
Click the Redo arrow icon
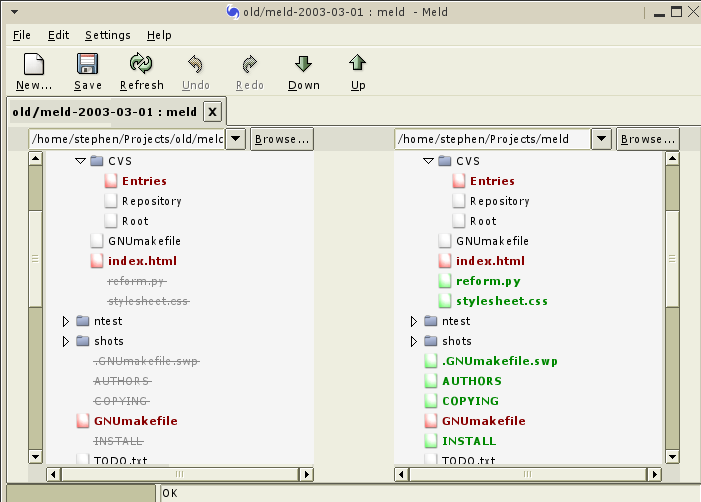pyautogui.click(x=249, y=64)
